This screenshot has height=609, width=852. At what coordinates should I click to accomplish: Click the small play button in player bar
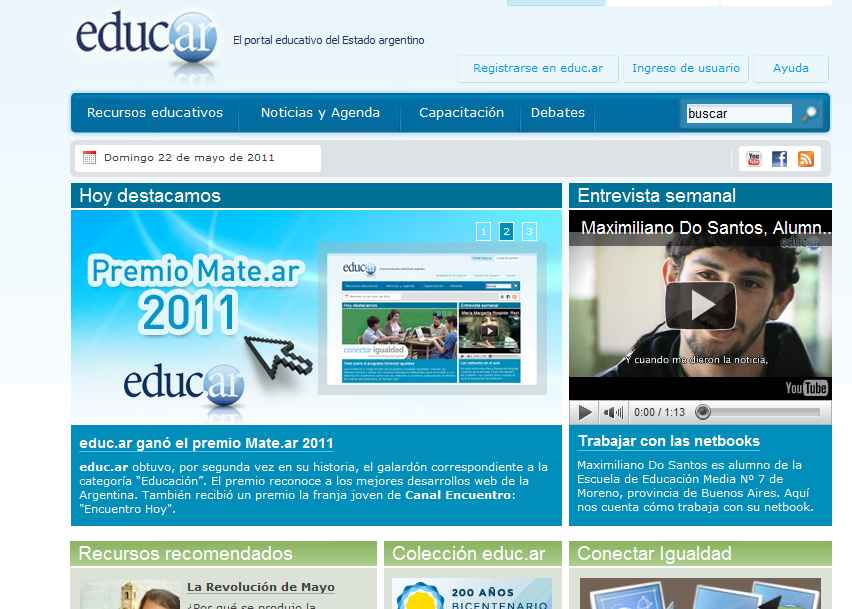pyautogui.click(x=585, y=412)
